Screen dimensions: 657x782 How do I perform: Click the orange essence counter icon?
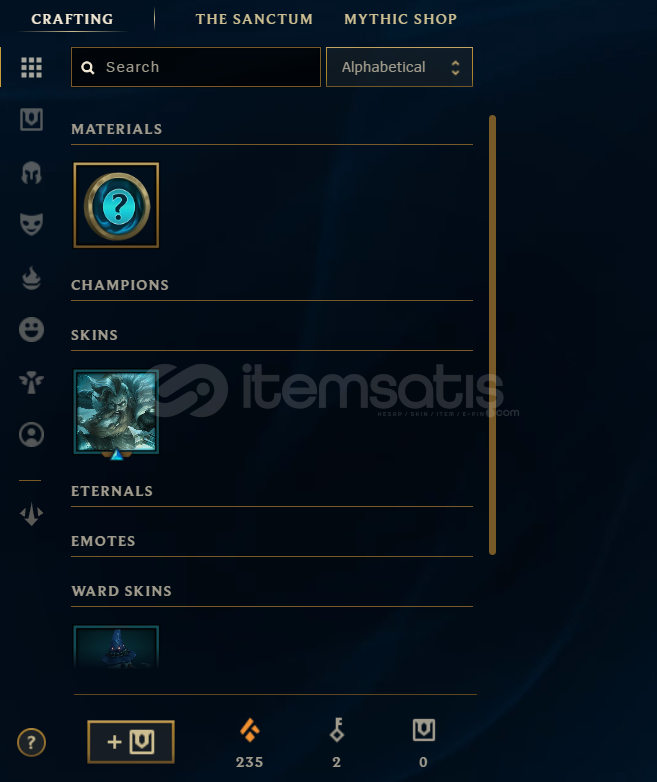coord(249,730)
